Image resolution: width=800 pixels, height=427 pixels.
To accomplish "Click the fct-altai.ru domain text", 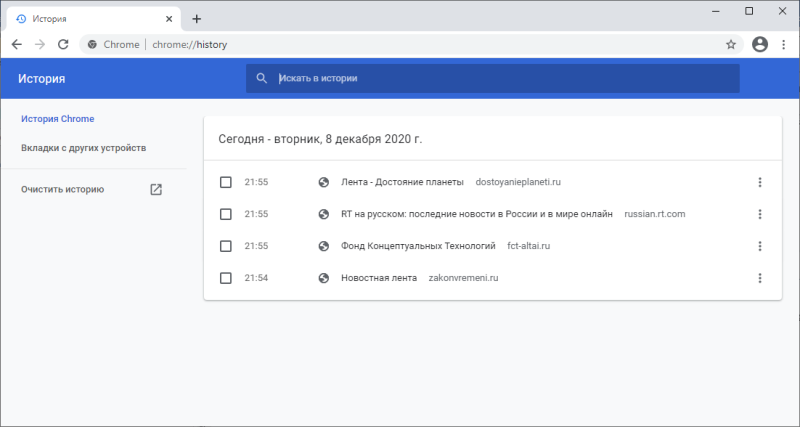I will (x=529, y=246).
